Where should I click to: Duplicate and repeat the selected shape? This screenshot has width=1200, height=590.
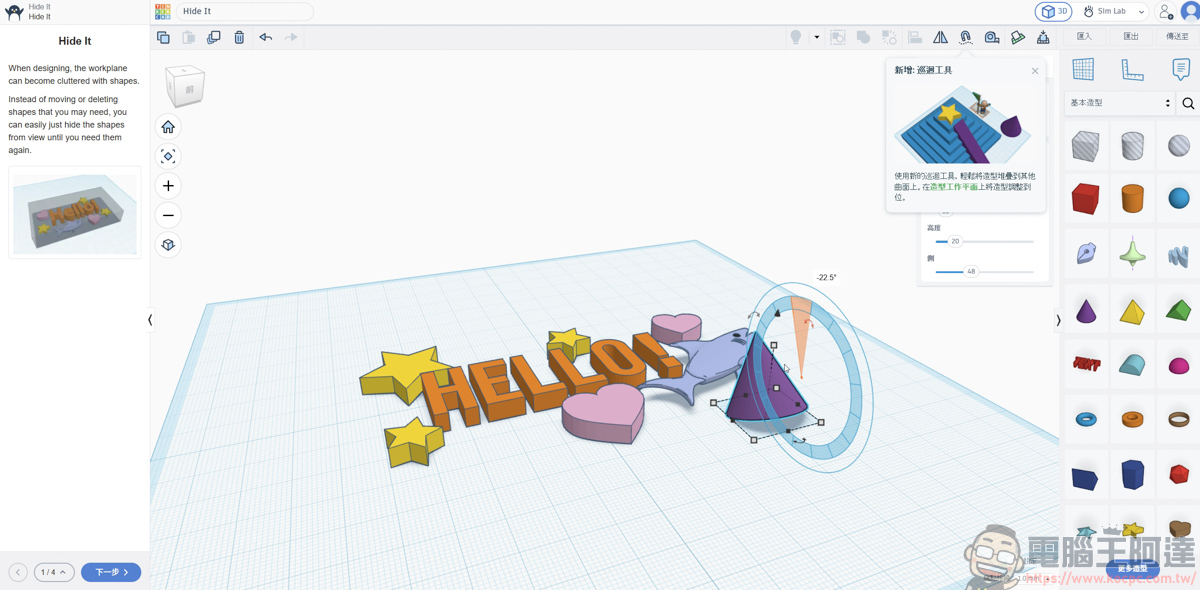pyautogui.click(x=213, y=37)
